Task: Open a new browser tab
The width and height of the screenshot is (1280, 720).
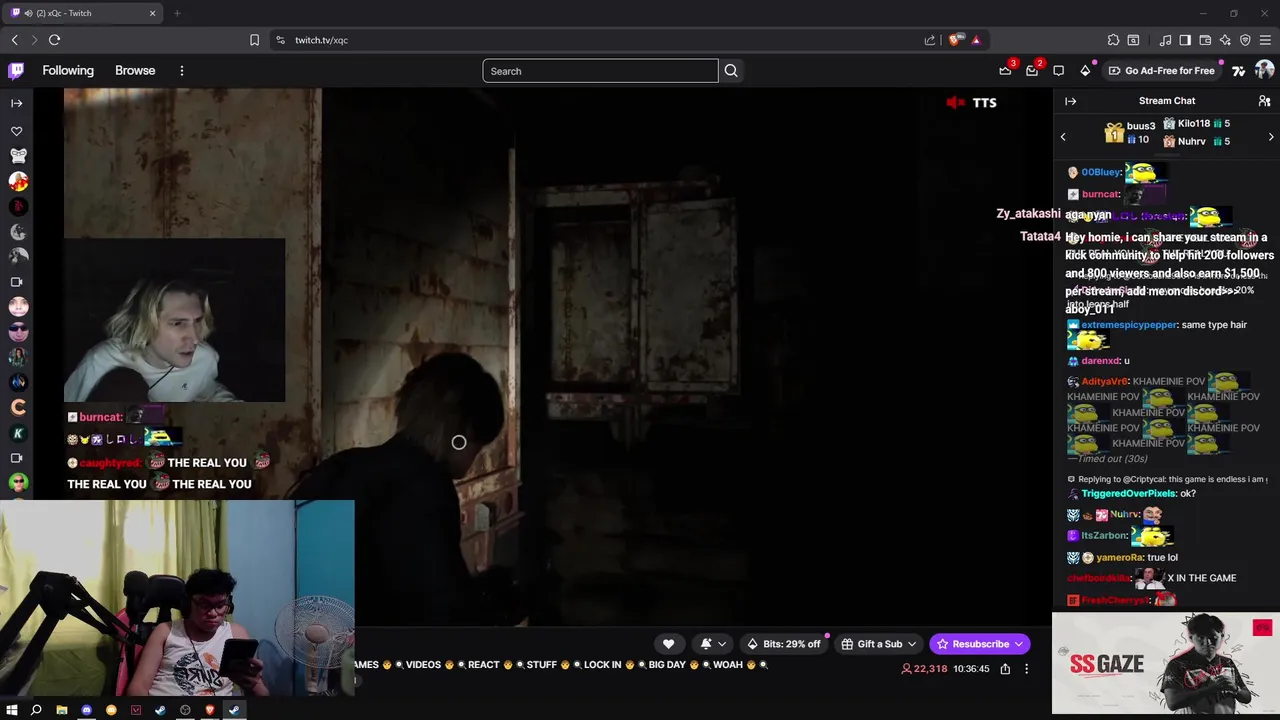Action: pyautogui.click(x=177, y=13)
